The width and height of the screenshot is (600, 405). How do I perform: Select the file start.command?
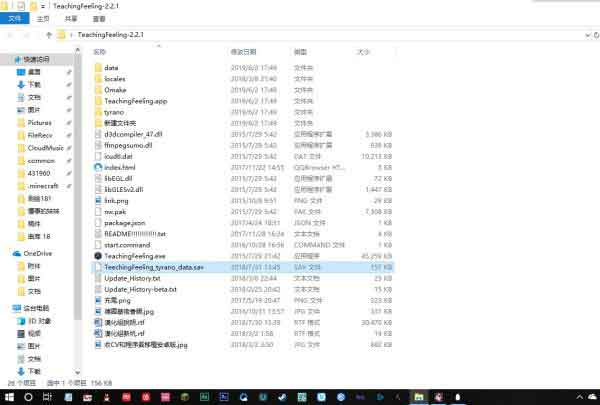pyautogui.click(x=127, y=245)
